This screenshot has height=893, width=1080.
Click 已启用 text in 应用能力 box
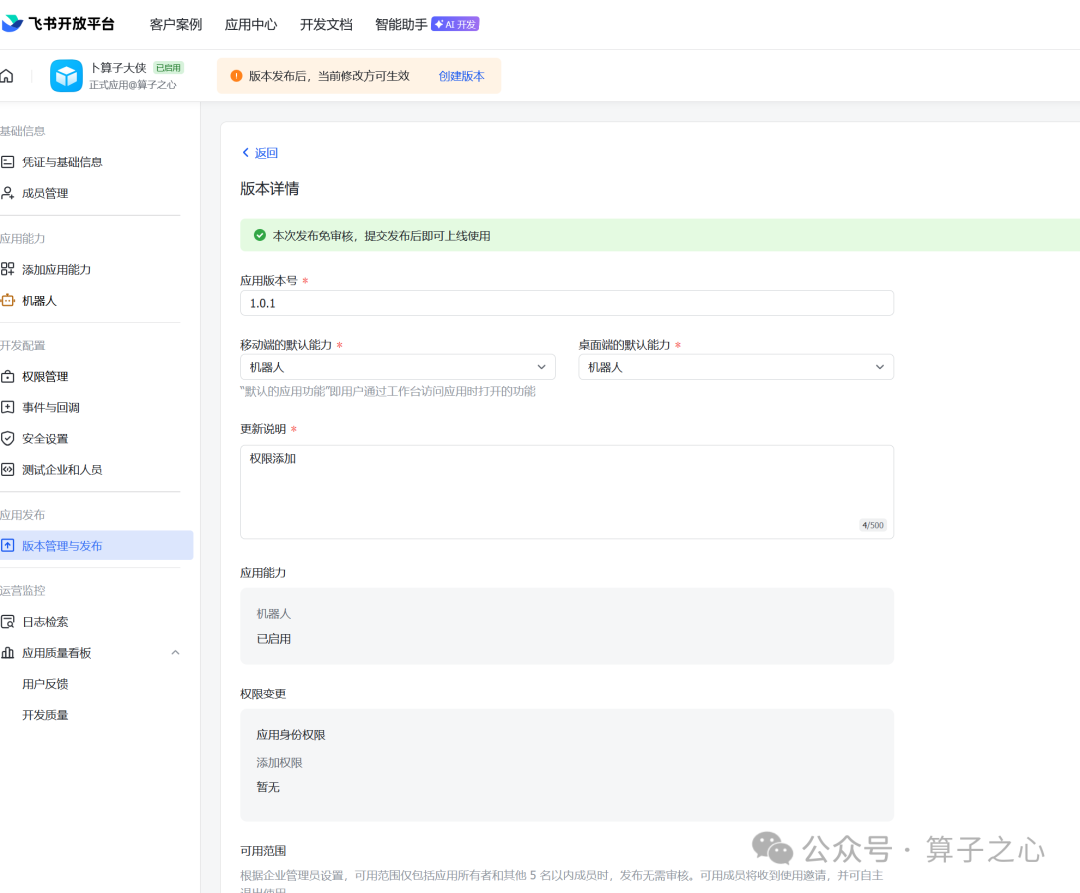[273, 639]
